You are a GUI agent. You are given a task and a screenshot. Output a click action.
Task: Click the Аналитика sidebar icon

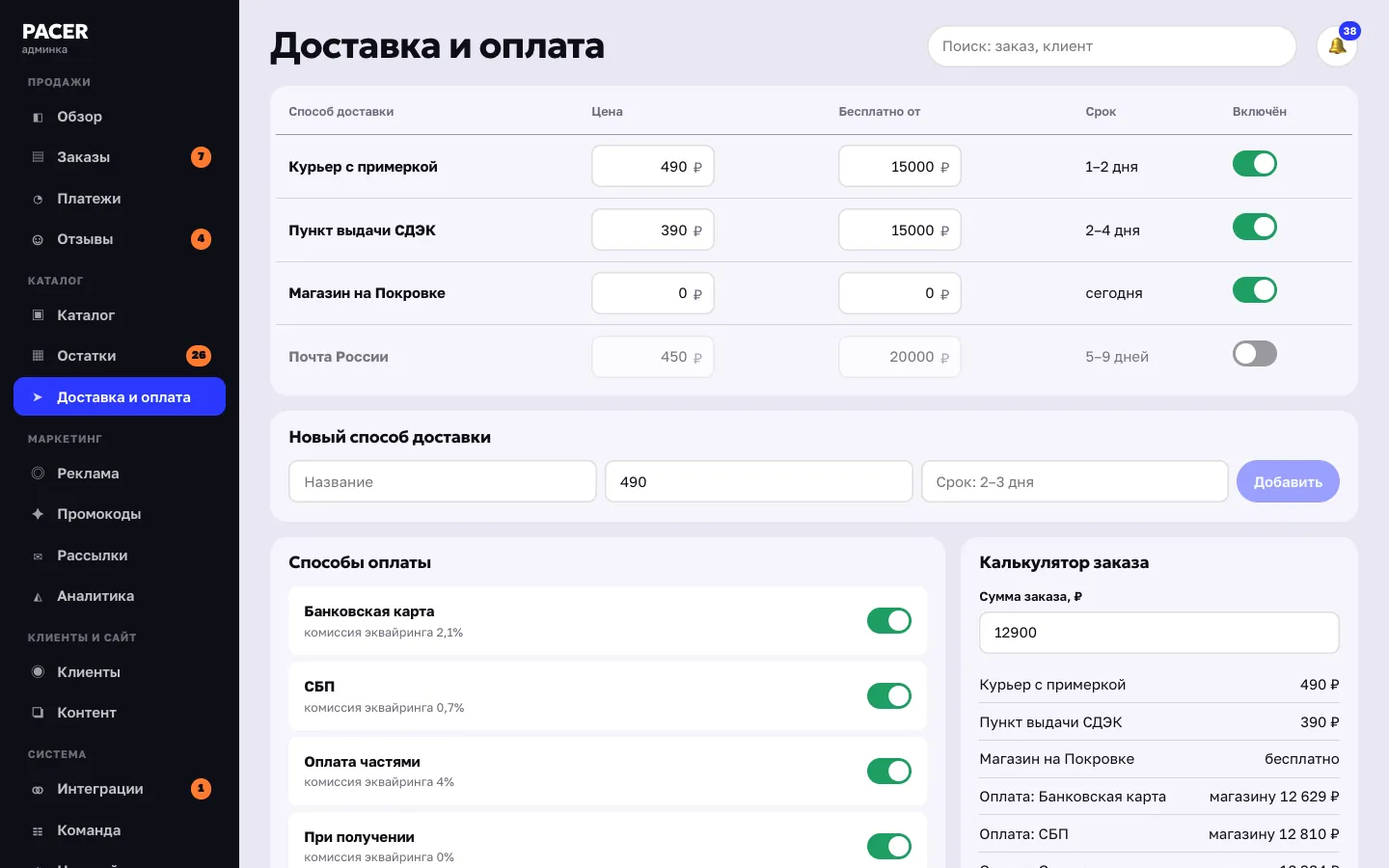click(38, 596)
